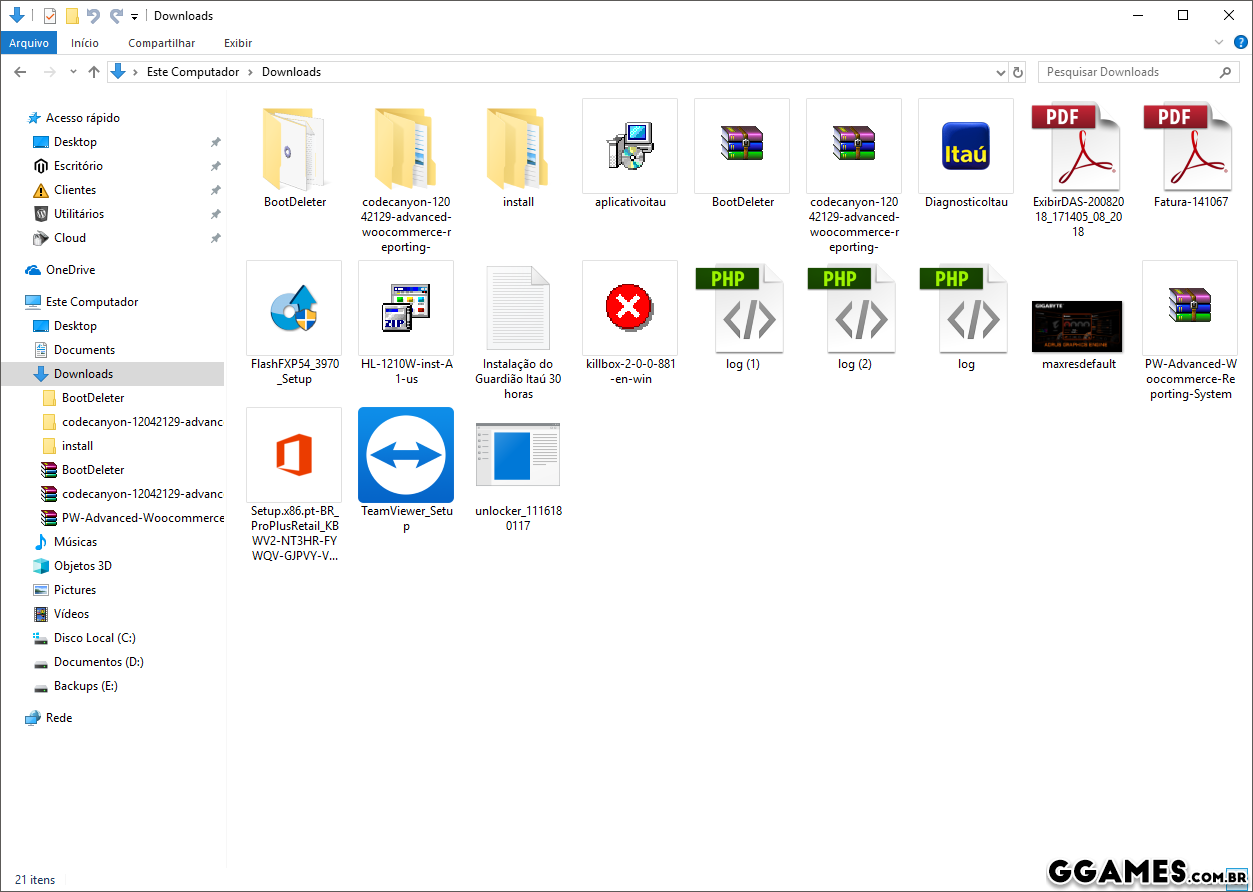Select the FlashFXP54_3970_Setup installer
This screenshot has width=1253, height=892.
(294, 308)
